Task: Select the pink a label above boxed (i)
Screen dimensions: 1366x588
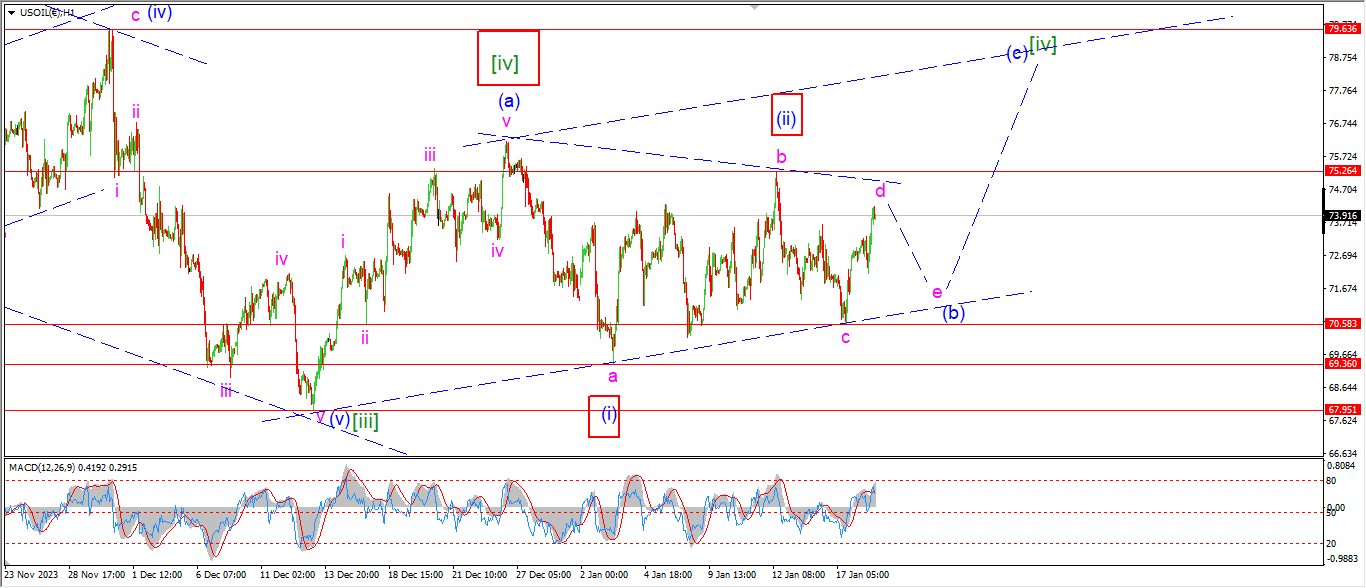Action: pos(613,375)
